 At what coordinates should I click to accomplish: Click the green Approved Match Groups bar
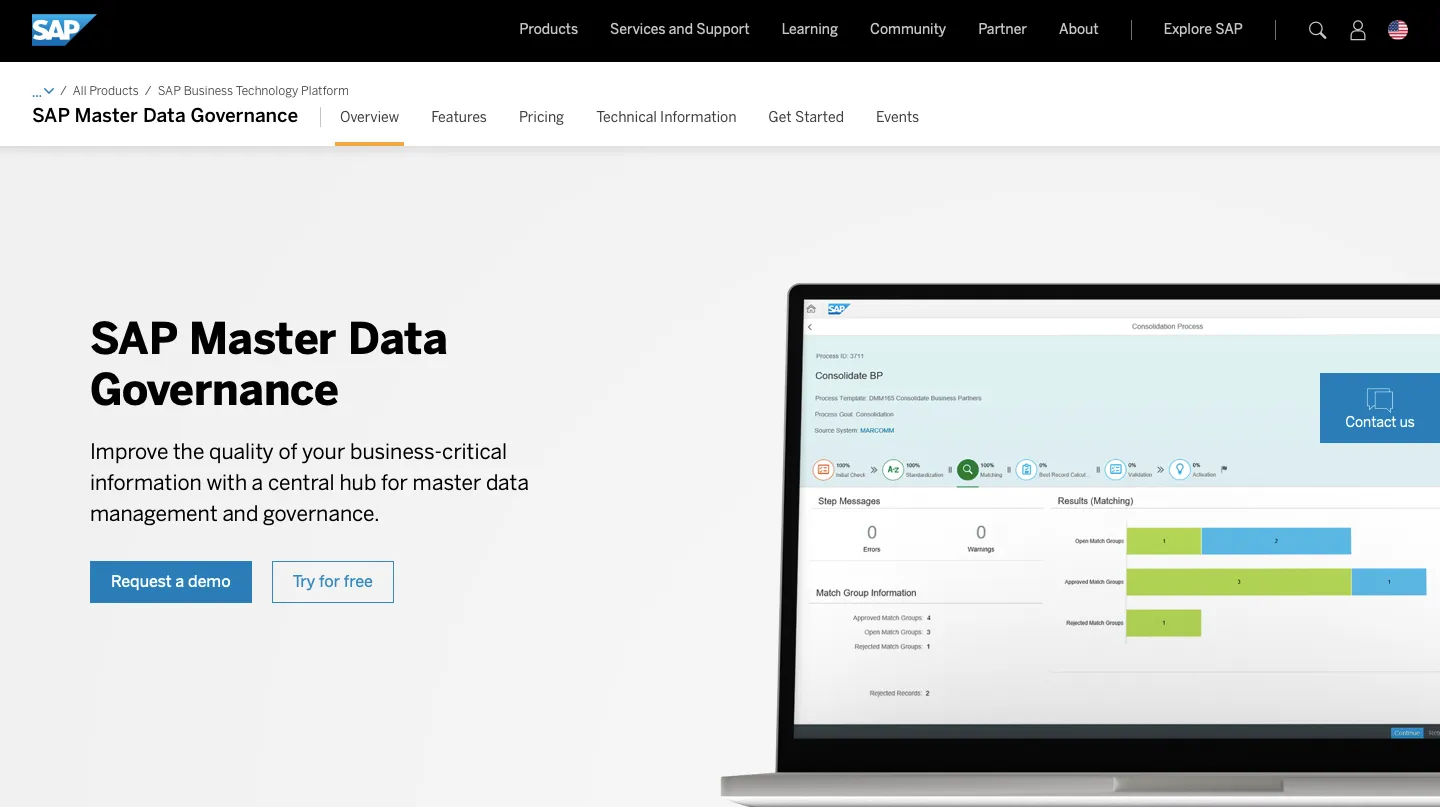pyautogui.click(x=1239, y=582)
